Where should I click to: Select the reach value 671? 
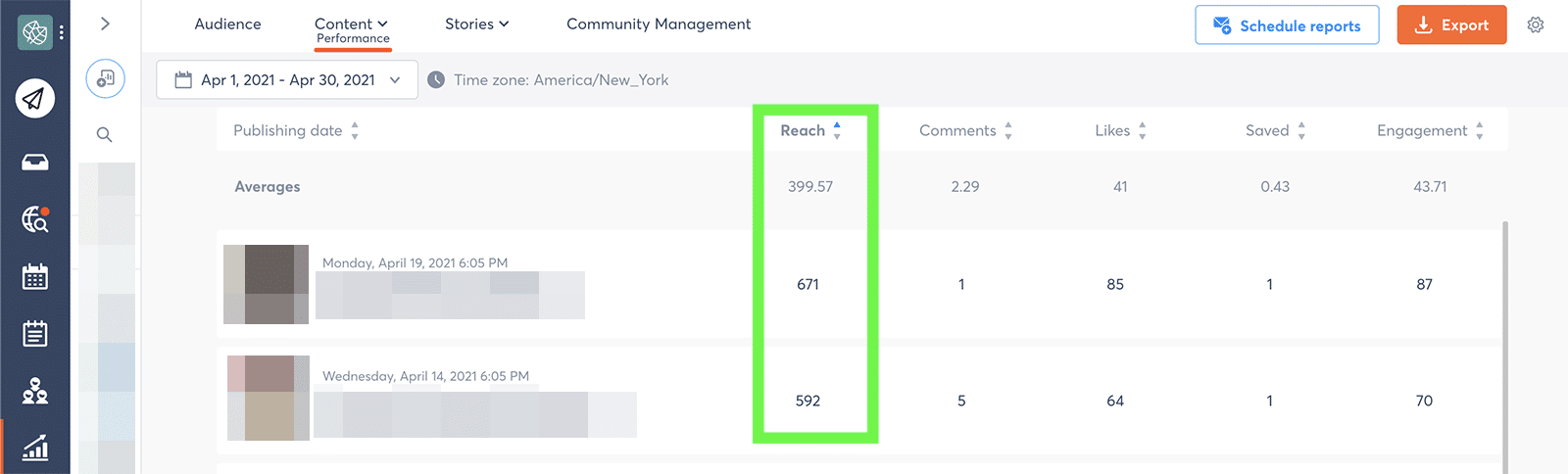tap(808, 285)
